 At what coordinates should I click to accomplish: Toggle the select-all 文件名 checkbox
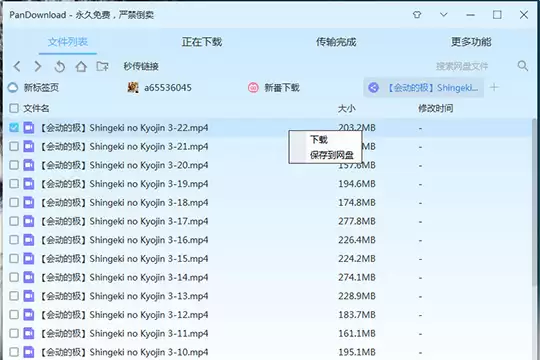pyautogui.click(x=14, y=109)
